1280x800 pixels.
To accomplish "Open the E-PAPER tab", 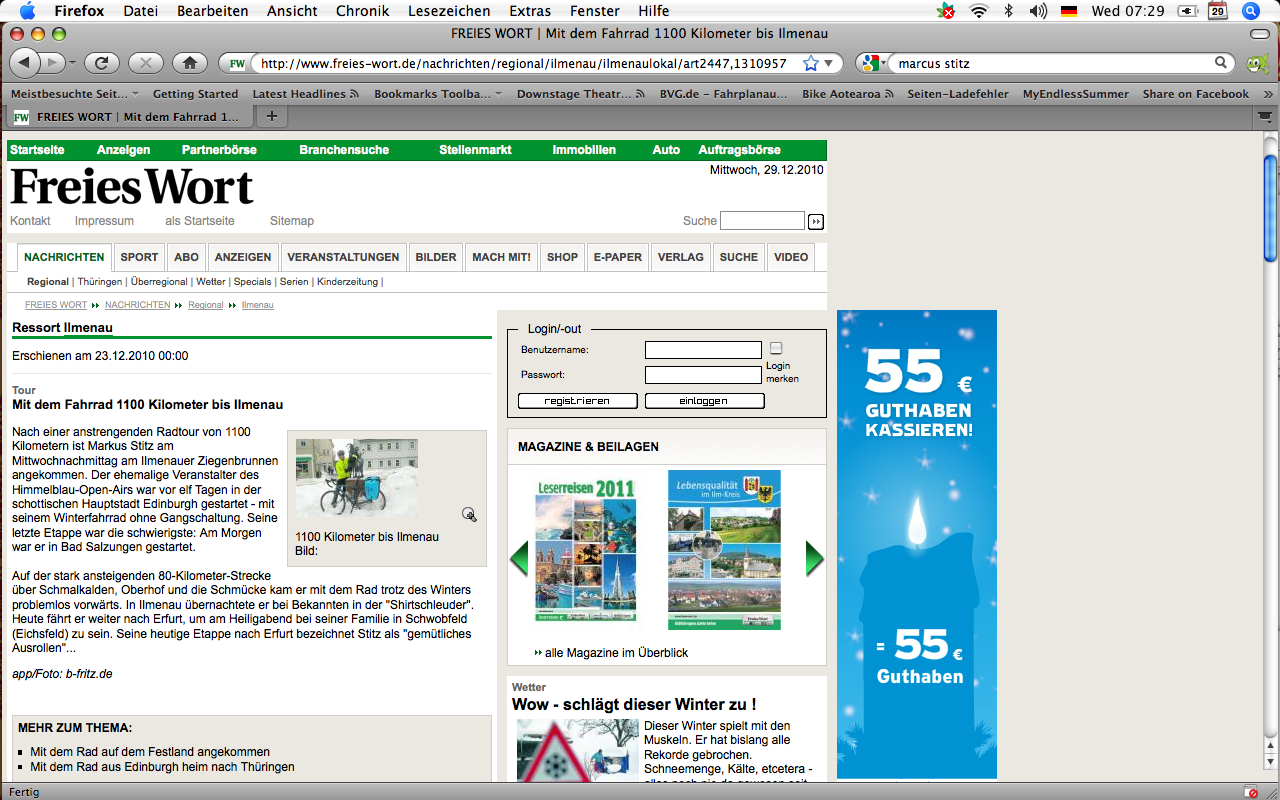I will click(617, 257).
